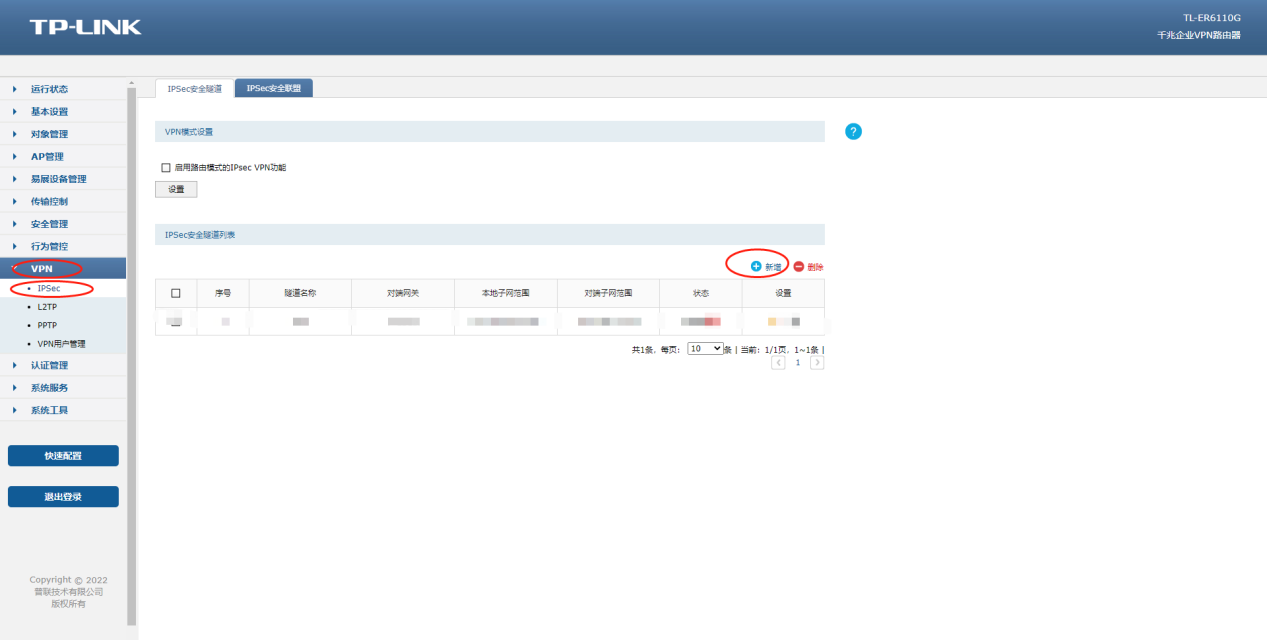The height and width of the screenshot is (640, 1267).
Task: Click the blue plus 新增 icon
Action: click(756, 267)
